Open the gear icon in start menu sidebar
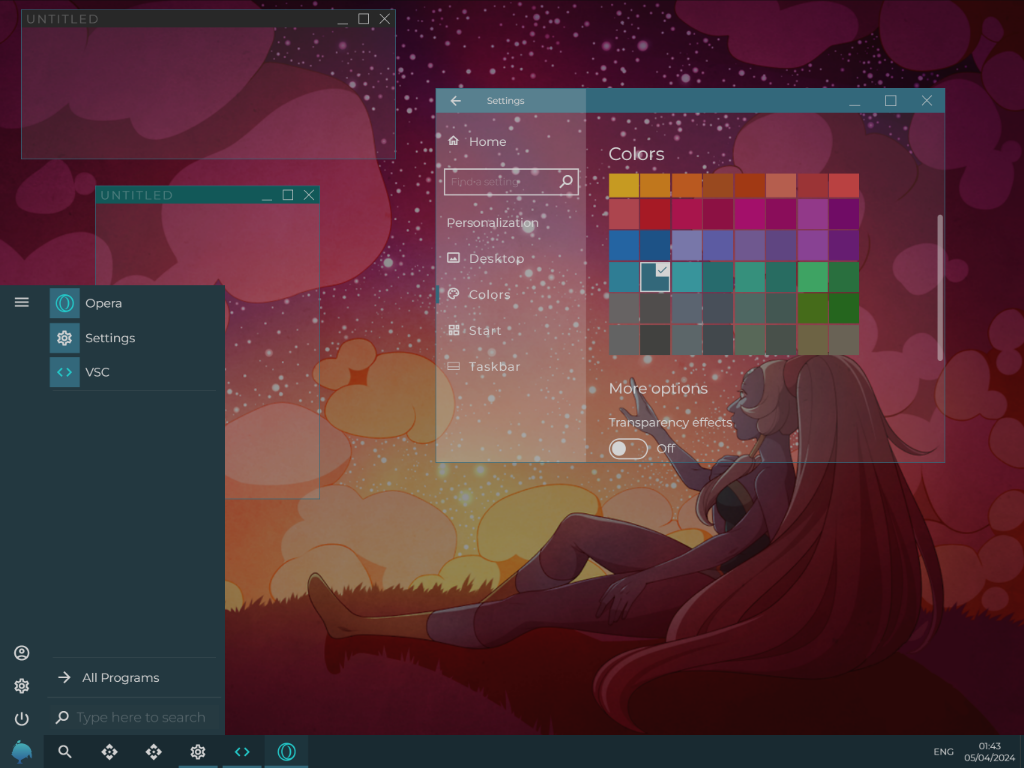The width and height of the screenshot is (1024, 768). pos(22,686)
